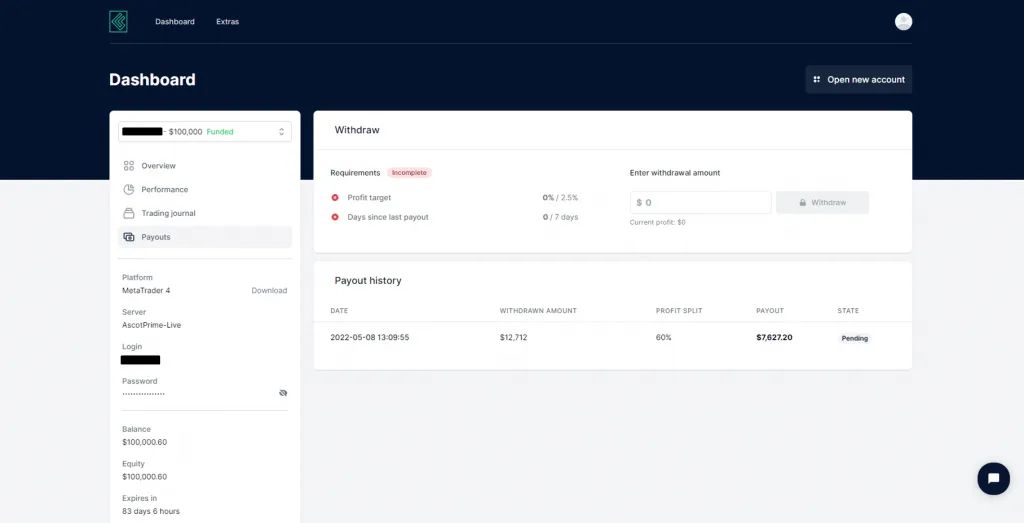Viewport: 1024px width, 523px height.
Task: Click the Open new account button
Action: [858, 80]
